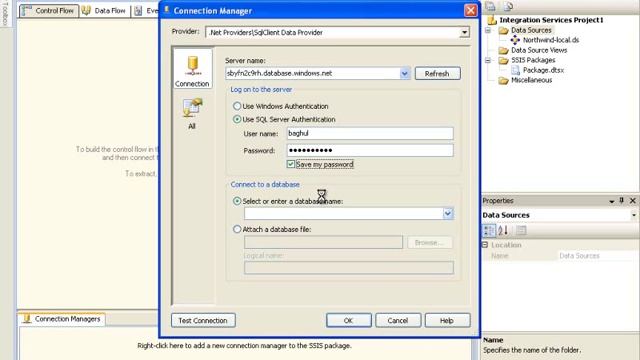640x360 pixels.
Task: Click the Data Sources folder icon
Action: pyautogui.click(x=503, y=30)
